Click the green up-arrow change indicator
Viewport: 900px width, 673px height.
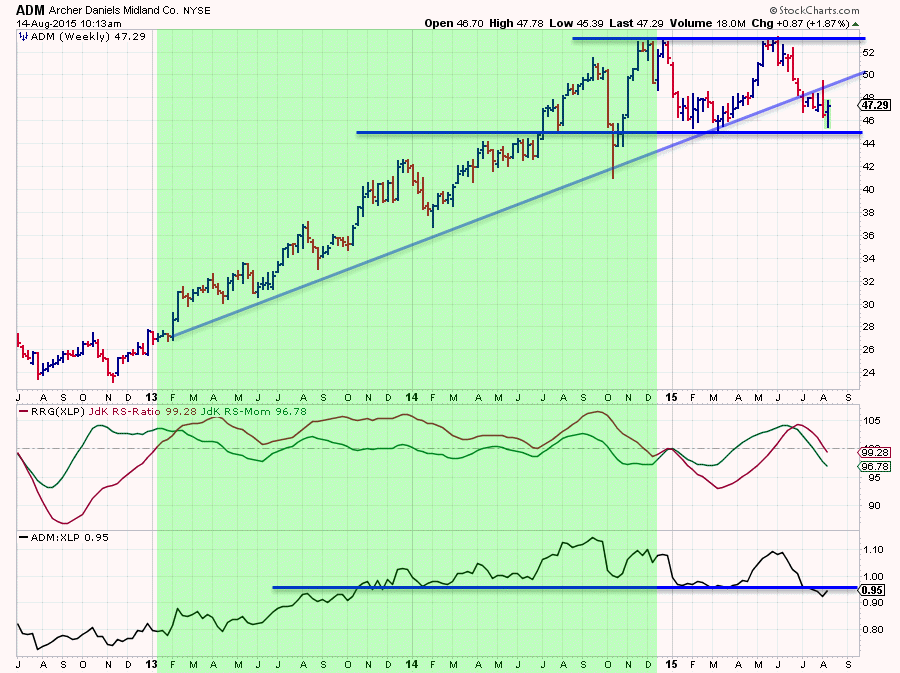(856, 24)
